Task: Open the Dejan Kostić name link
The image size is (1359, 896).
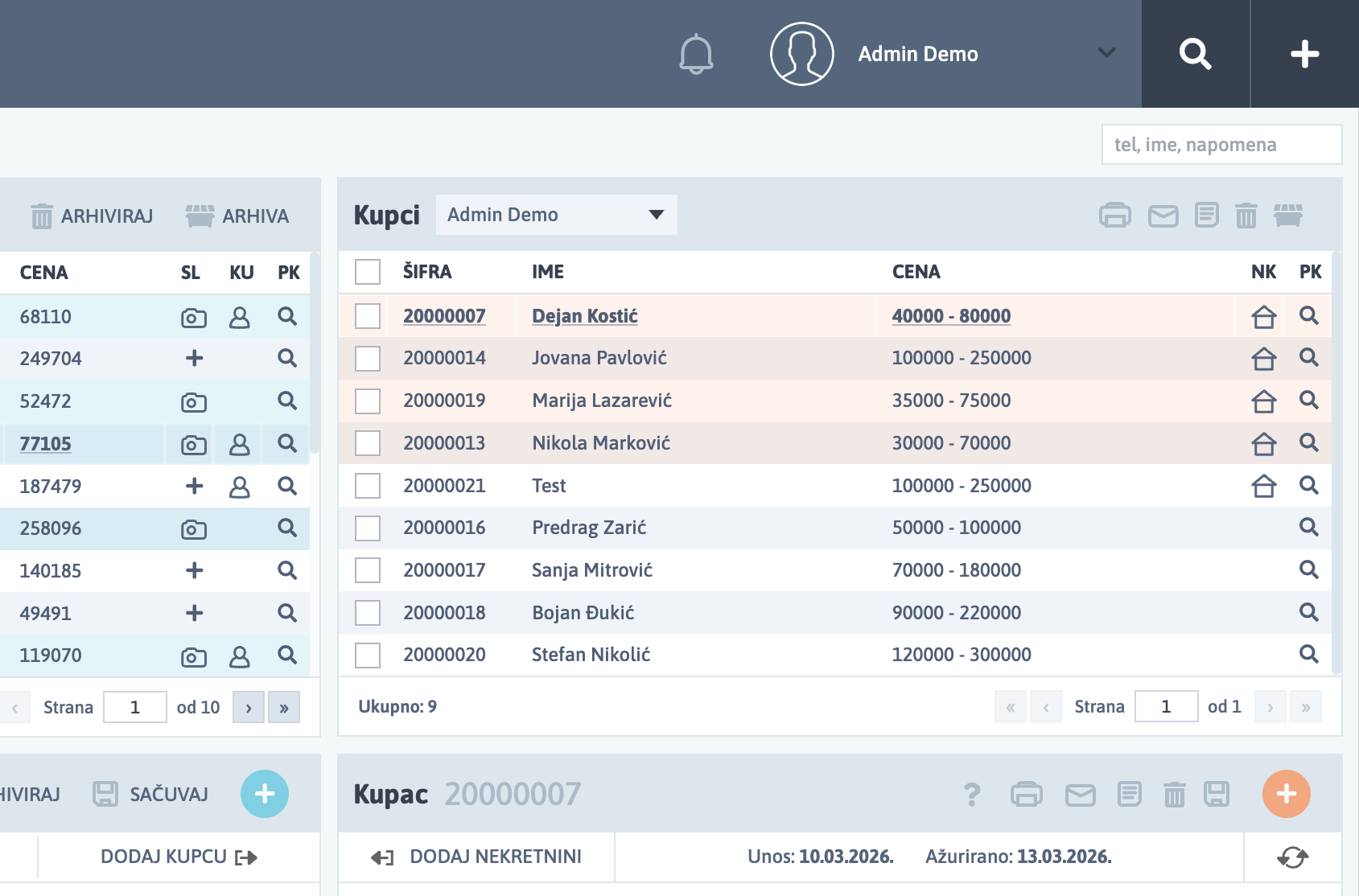Action: tap(585, 316)
